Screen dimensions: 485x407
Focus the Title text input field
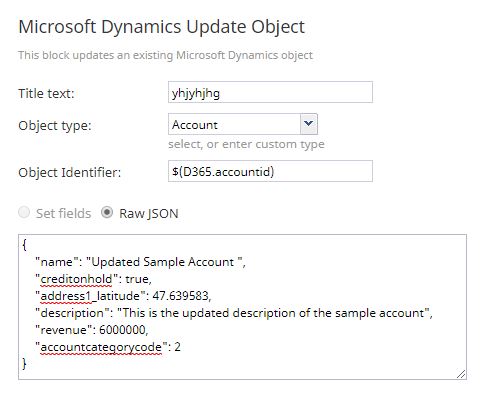click(x=270, y=92)
